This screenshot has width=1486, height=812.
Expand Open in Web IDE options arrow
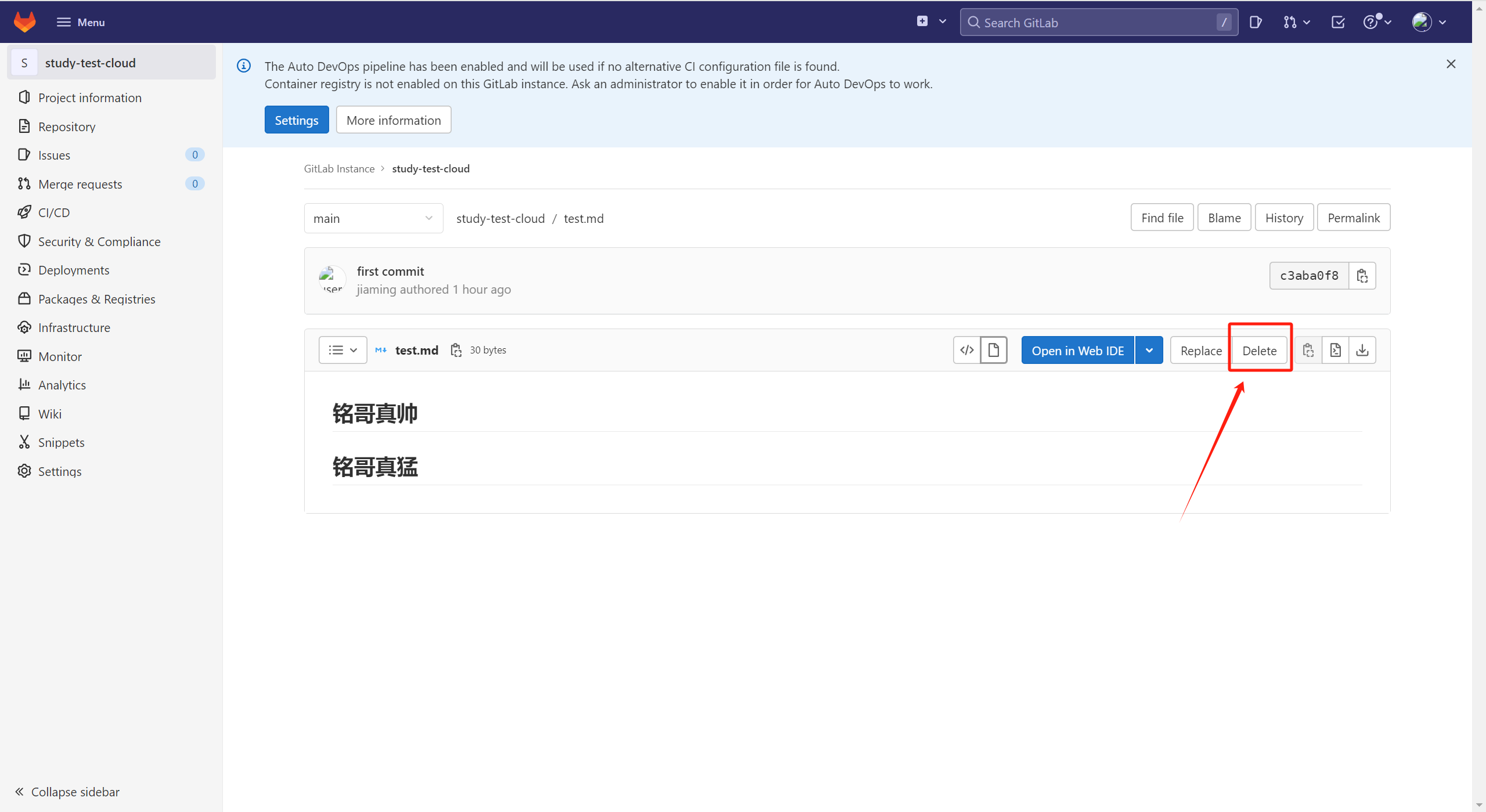pyautogui.click(x=1149, y=350)
